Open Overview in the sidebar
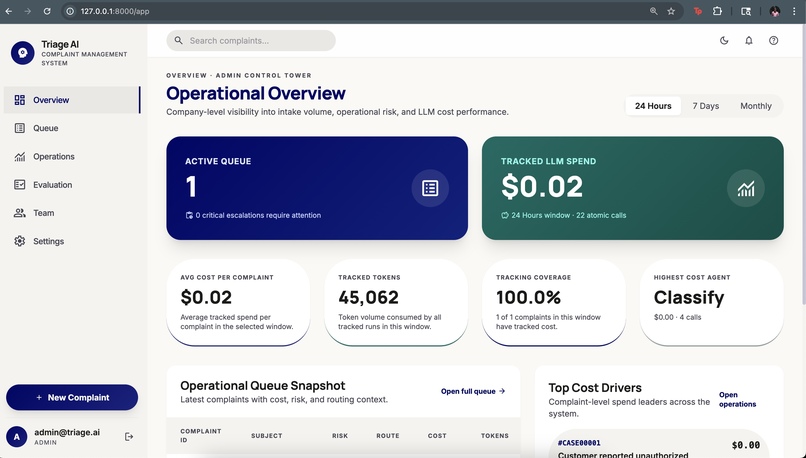The width and height of the screenshot is (806, 458). [71, 100]
